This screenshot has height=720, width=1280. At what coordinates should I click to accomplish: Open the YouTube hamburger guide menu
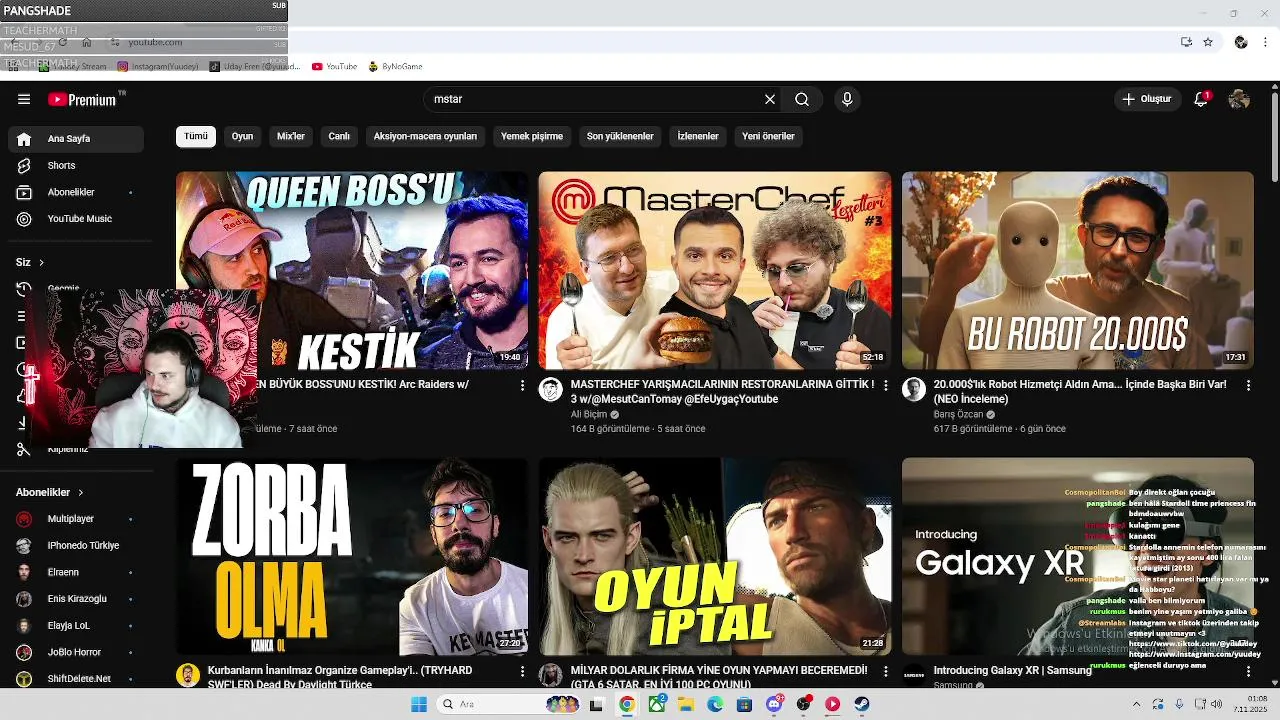24,99
